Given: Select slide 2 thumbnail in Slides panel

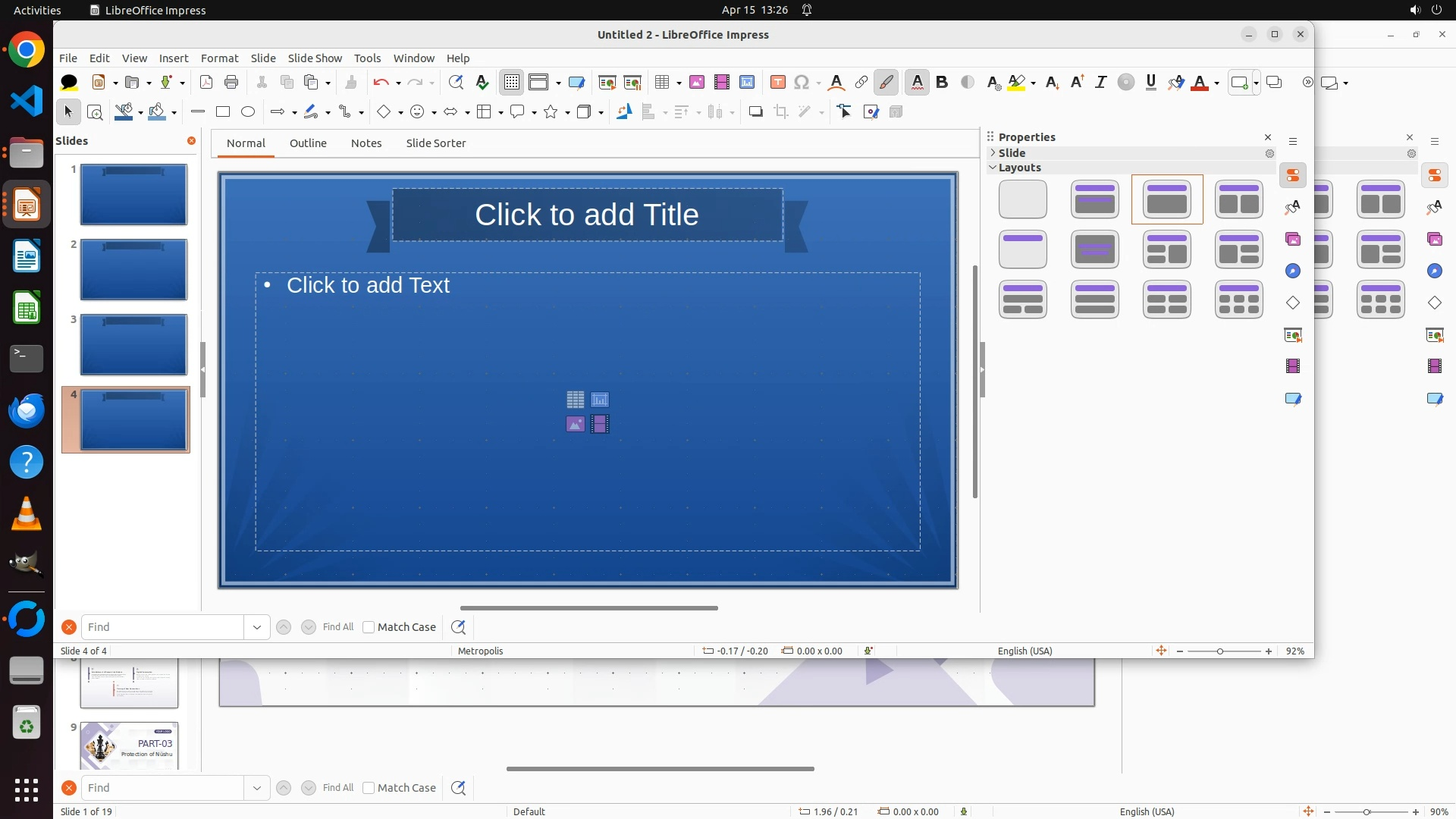Looking at the screenshot, I should click(133, 269).
